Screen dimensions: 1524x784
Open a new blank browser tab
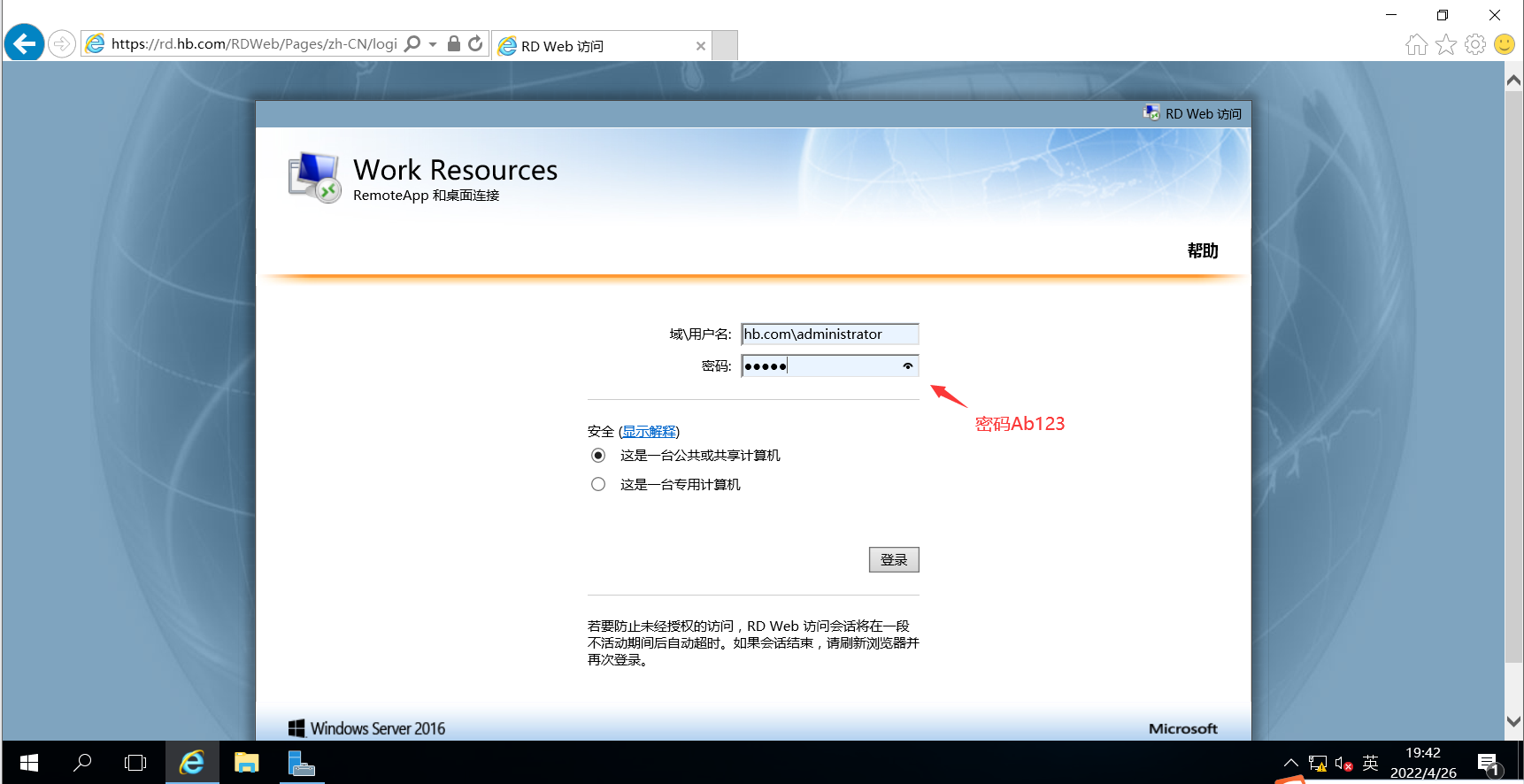[725, 45]
